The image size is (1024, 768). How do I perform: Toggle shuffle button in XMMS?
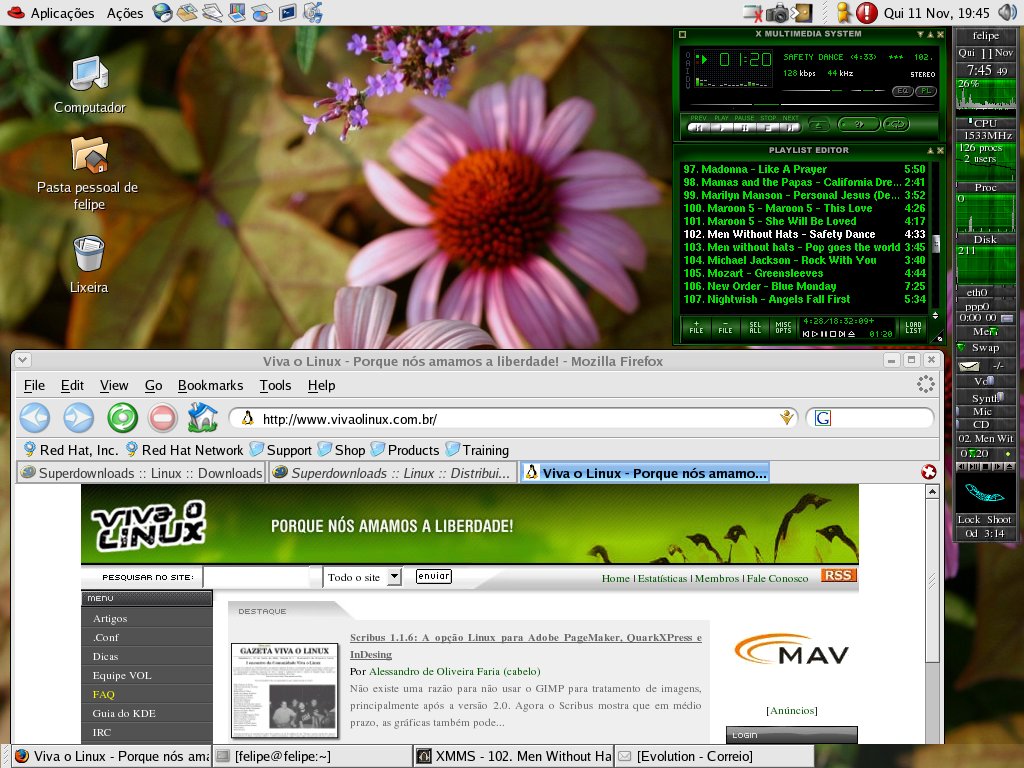point(859,124)
